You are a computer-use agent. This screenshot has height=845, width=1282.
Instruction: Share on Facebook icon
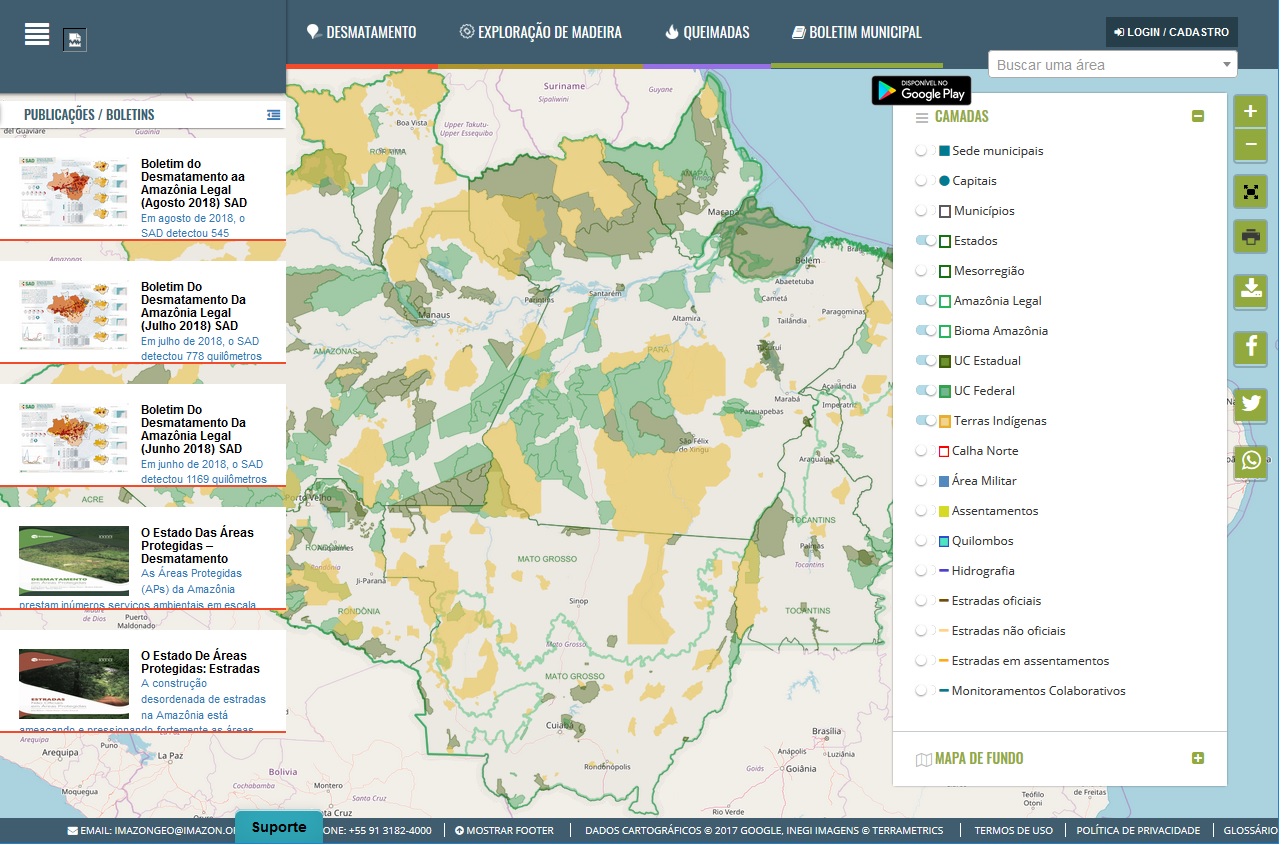(1250, 348)
